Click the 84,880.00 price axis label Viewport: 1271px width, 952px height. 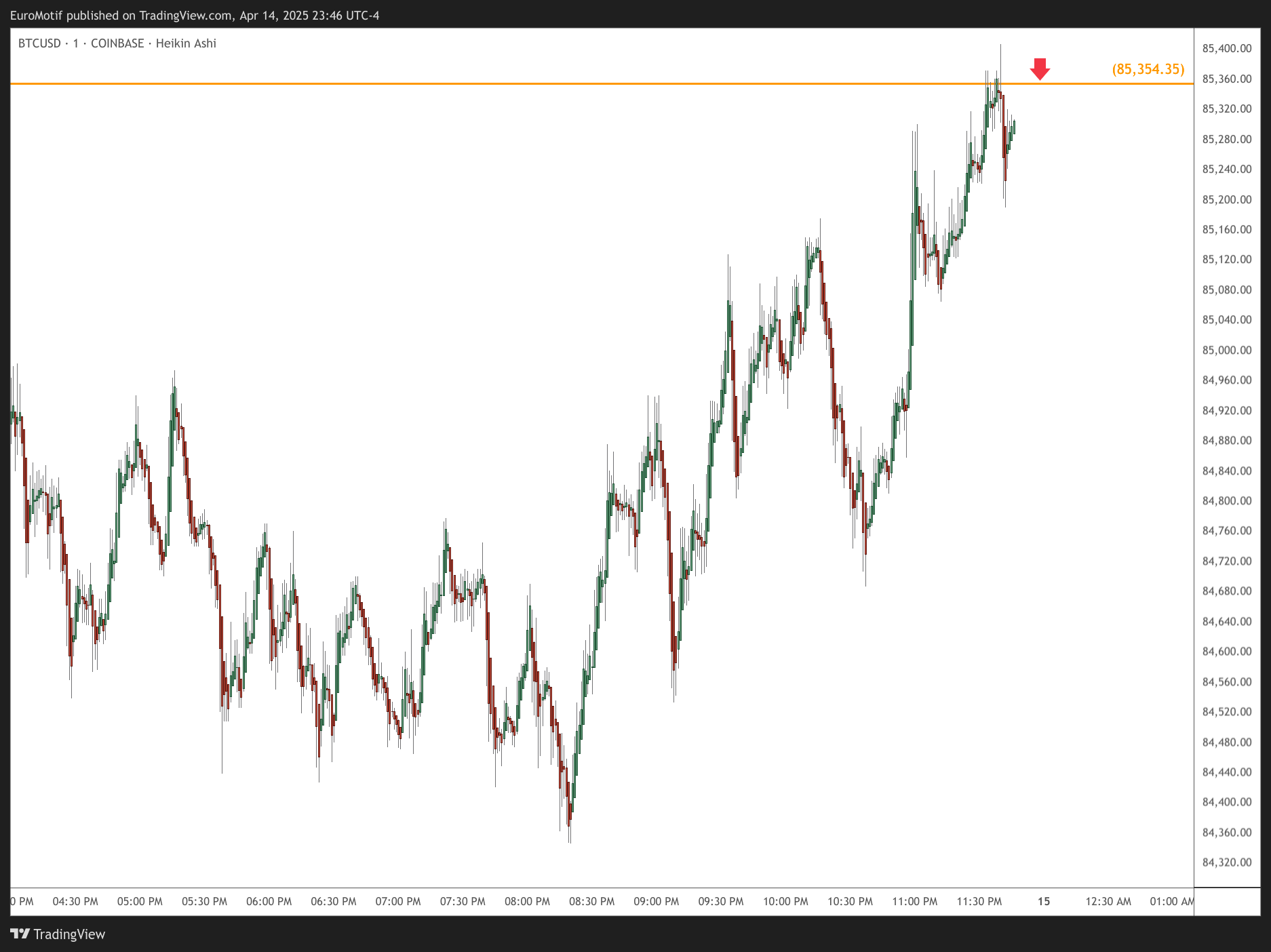pyautogui.click(x=1227, y=440)
